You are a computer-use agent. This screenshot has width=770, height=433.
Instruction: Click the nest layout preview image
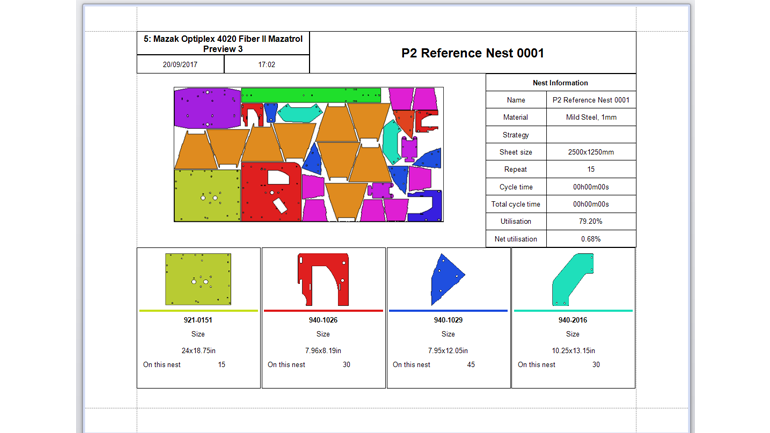pos(308,154)
